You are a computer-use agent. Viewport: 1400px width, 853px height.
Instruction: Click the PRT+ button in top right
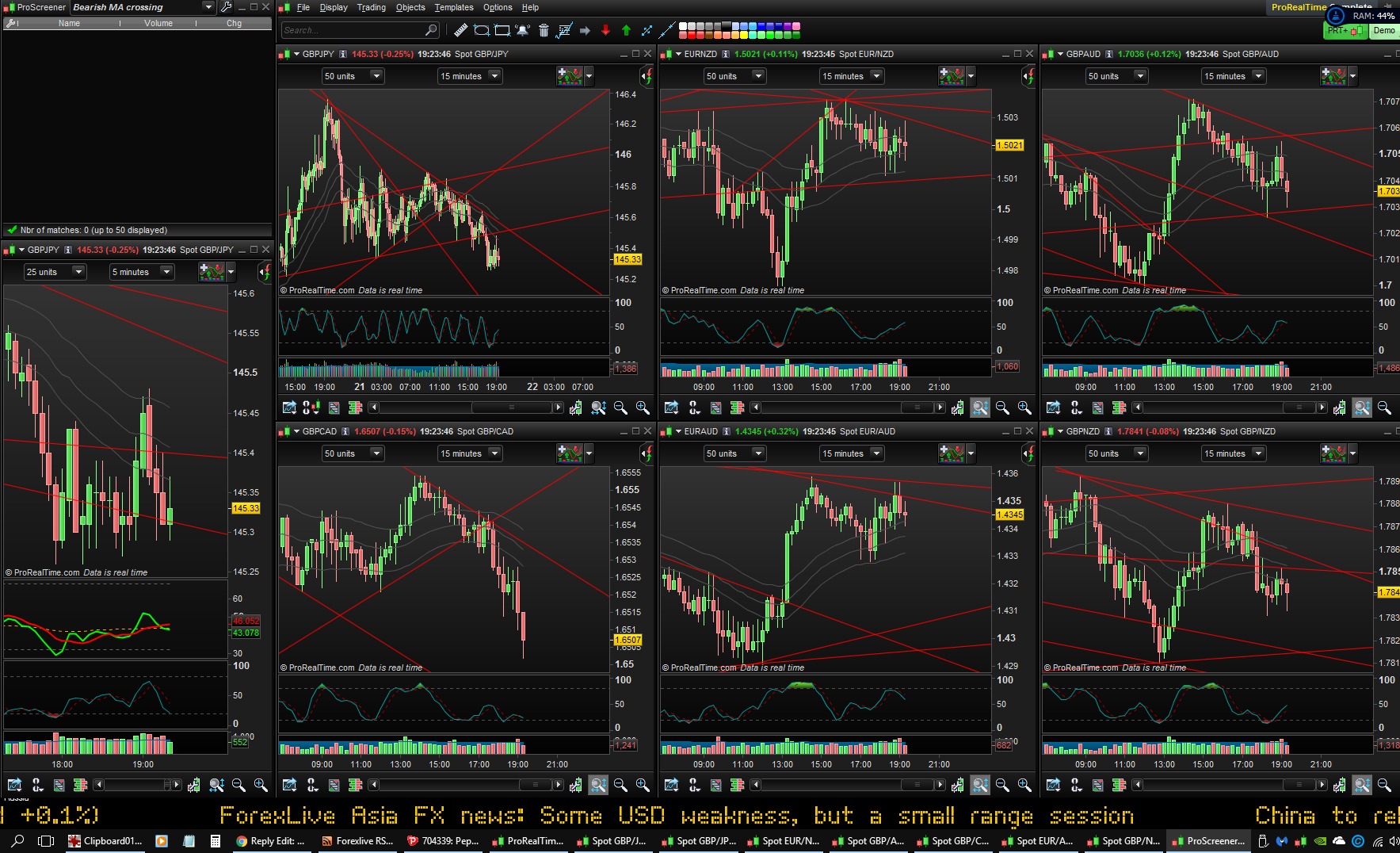pos(1345,30)
